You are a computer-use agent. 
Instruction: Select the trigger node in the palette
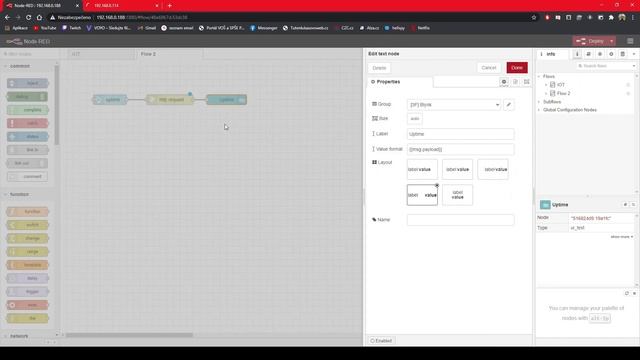click(28, 292)
